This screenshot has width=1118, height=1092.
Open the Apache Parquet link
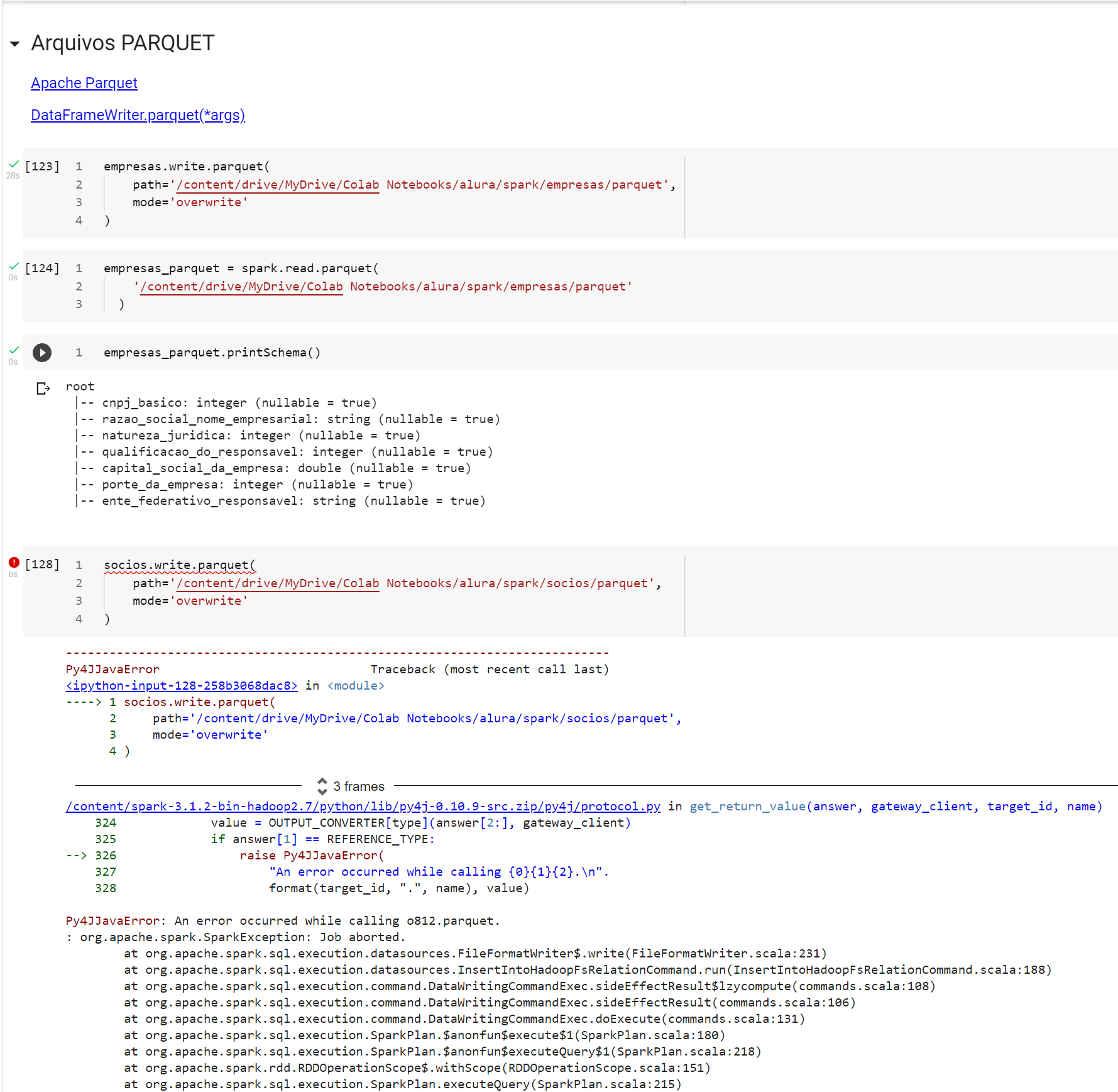point(84,83)
